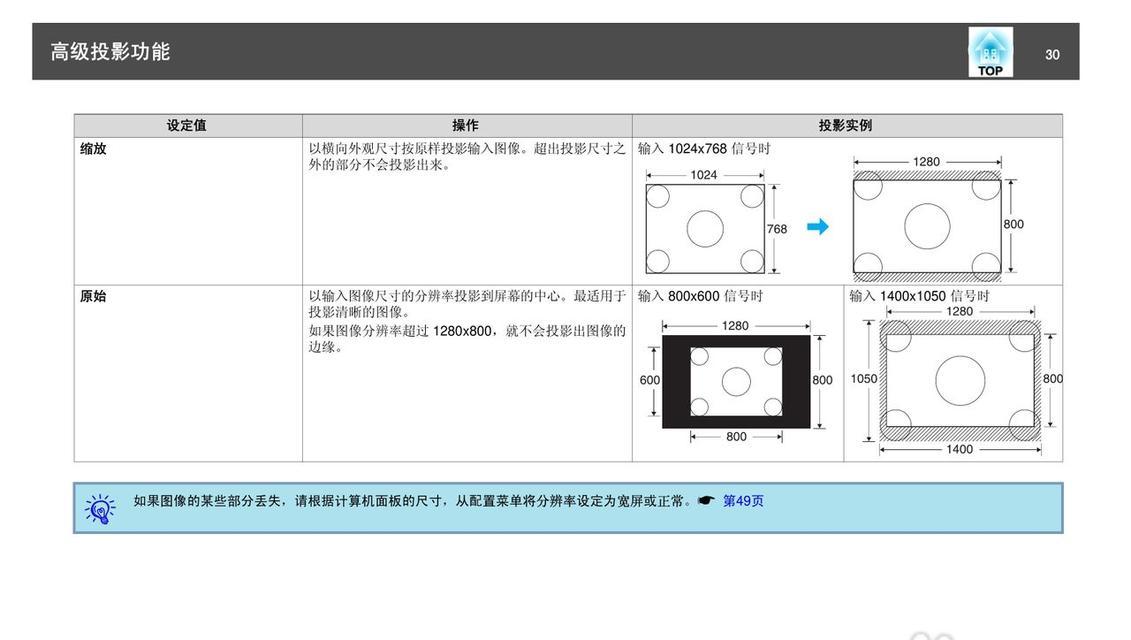This screenshot has width=1131, height=640.
Task: Select the 缩放 operation description text
Action: pyautogui.click(x=467, y=157)
